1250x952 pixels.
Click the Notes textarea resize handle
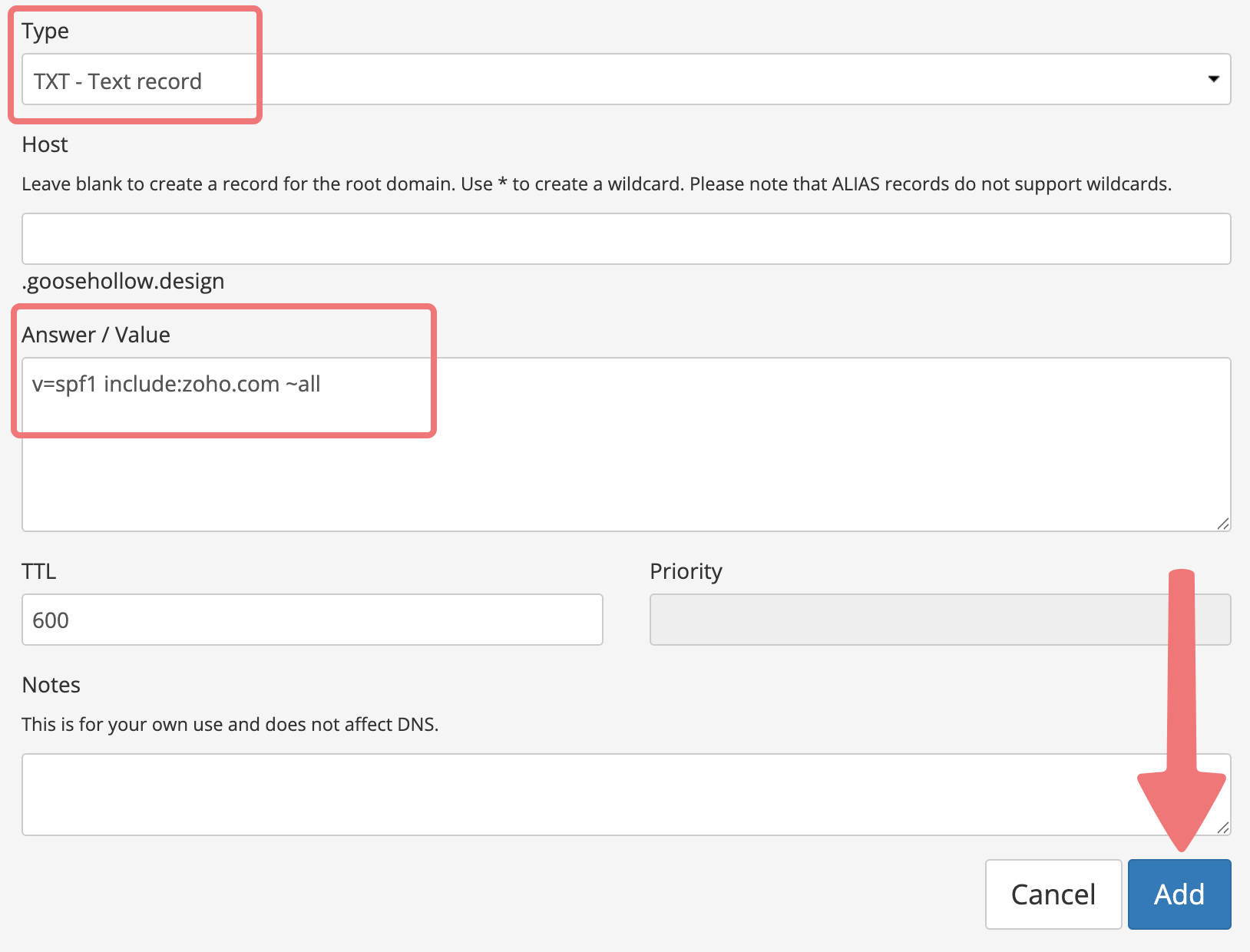[1223, 828]
